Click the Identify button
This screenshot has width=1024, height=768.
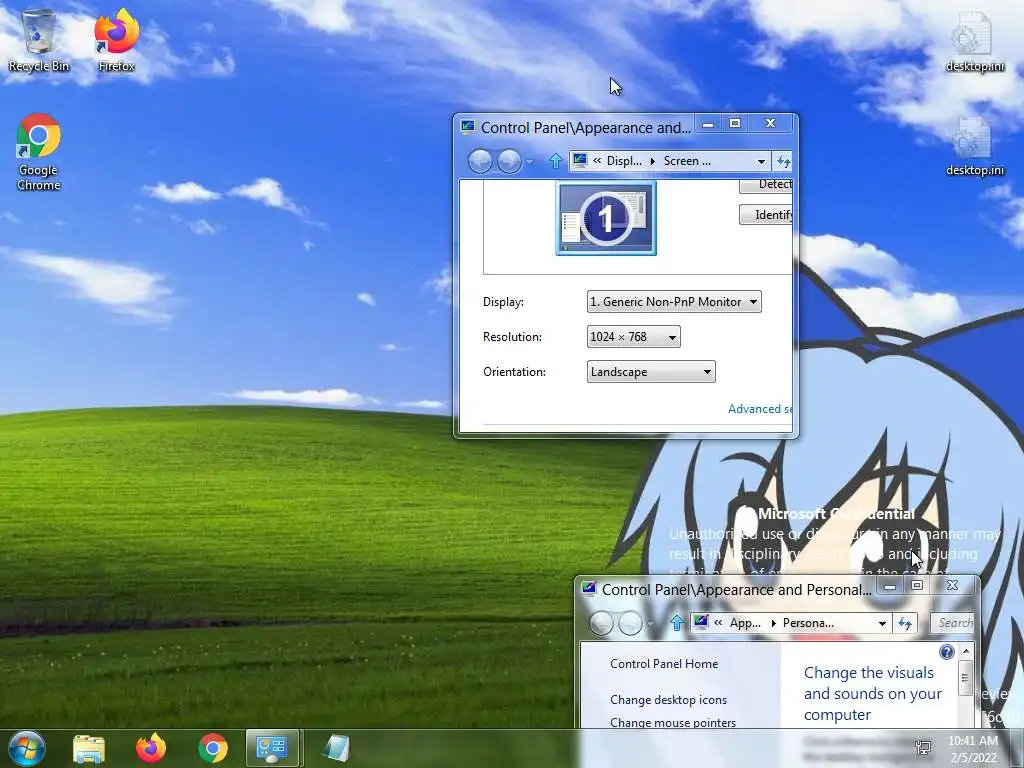[x=766, y=215]
